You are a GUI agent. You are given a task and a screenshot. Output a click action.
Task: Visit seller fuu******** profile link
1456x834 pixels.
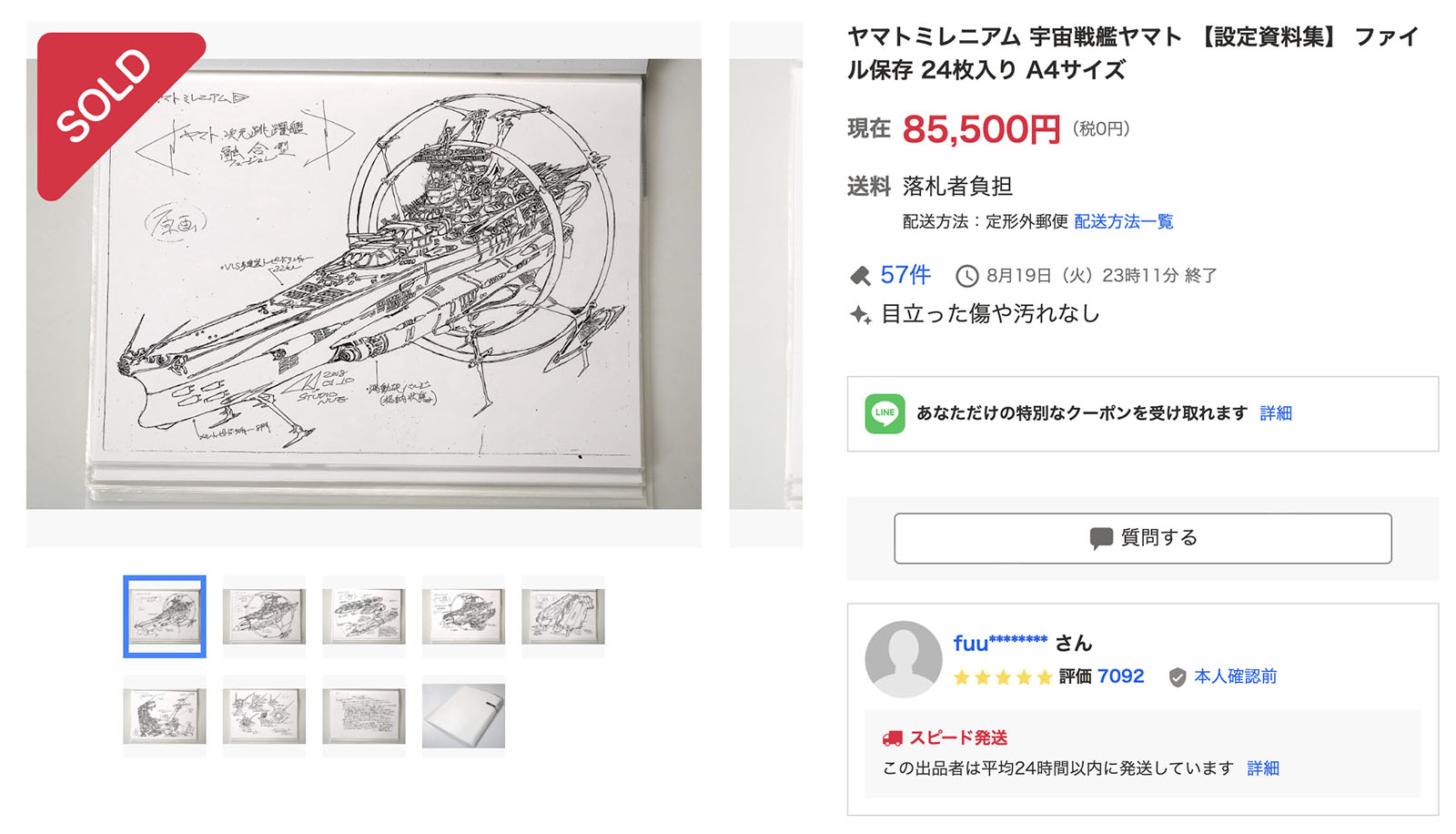click(x=999, y=644)
